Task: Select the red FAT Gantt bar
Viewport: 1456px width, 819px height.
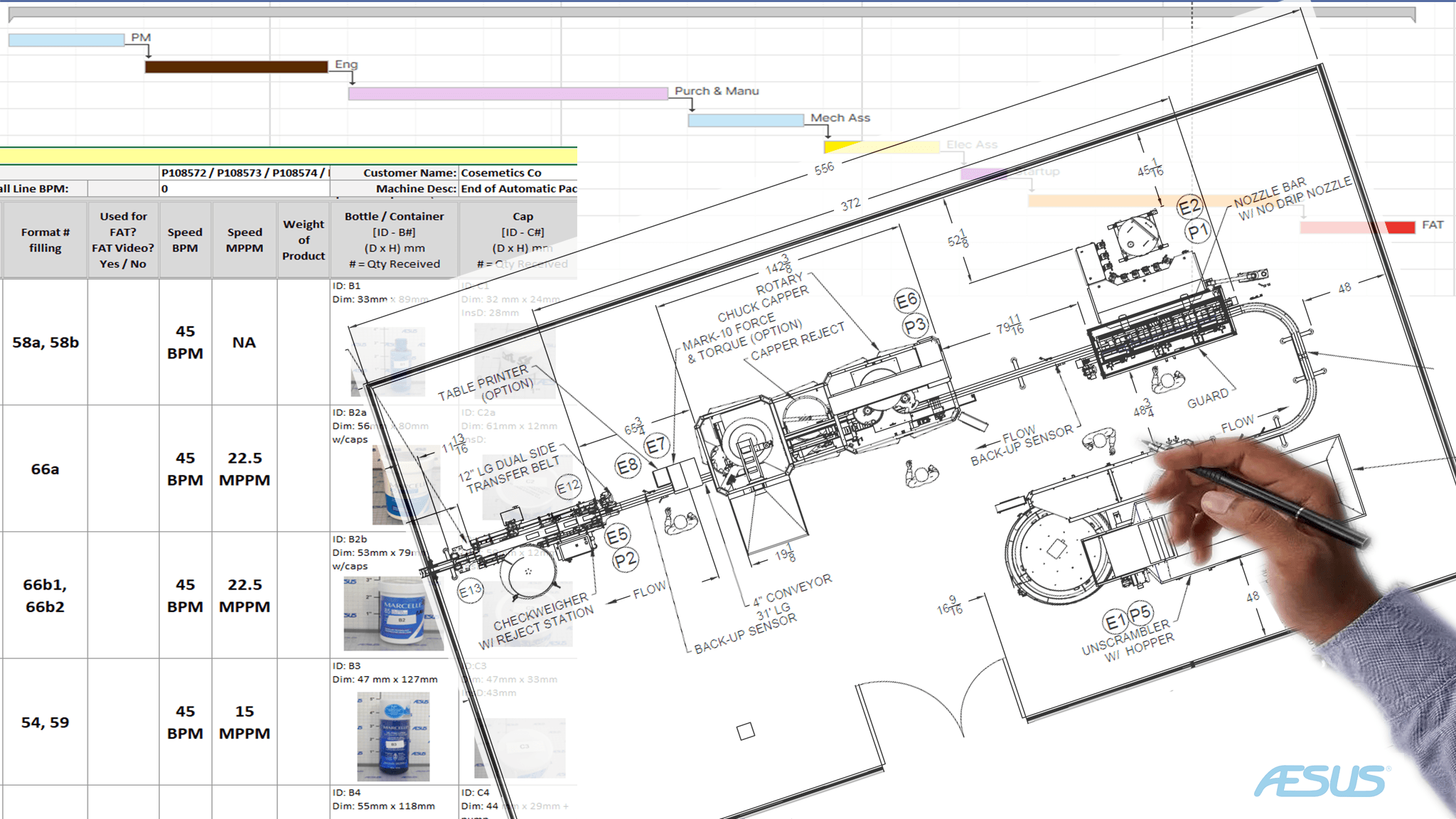Action: [x=1400, y=227]
